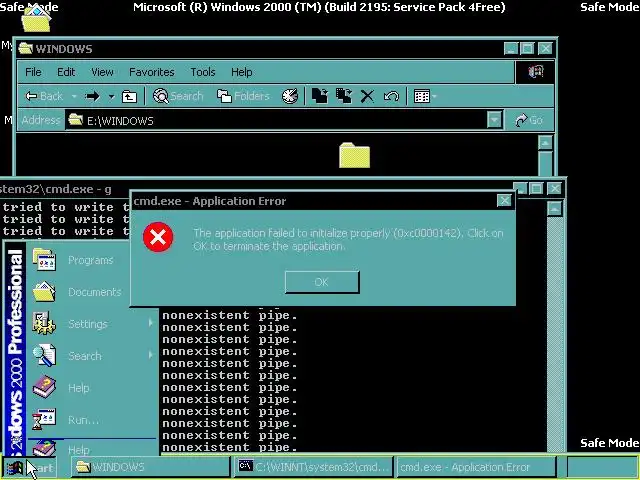Open Settings in the Start menu
Image resolution: width=640 pixels, height=480 pixels.
91,324
